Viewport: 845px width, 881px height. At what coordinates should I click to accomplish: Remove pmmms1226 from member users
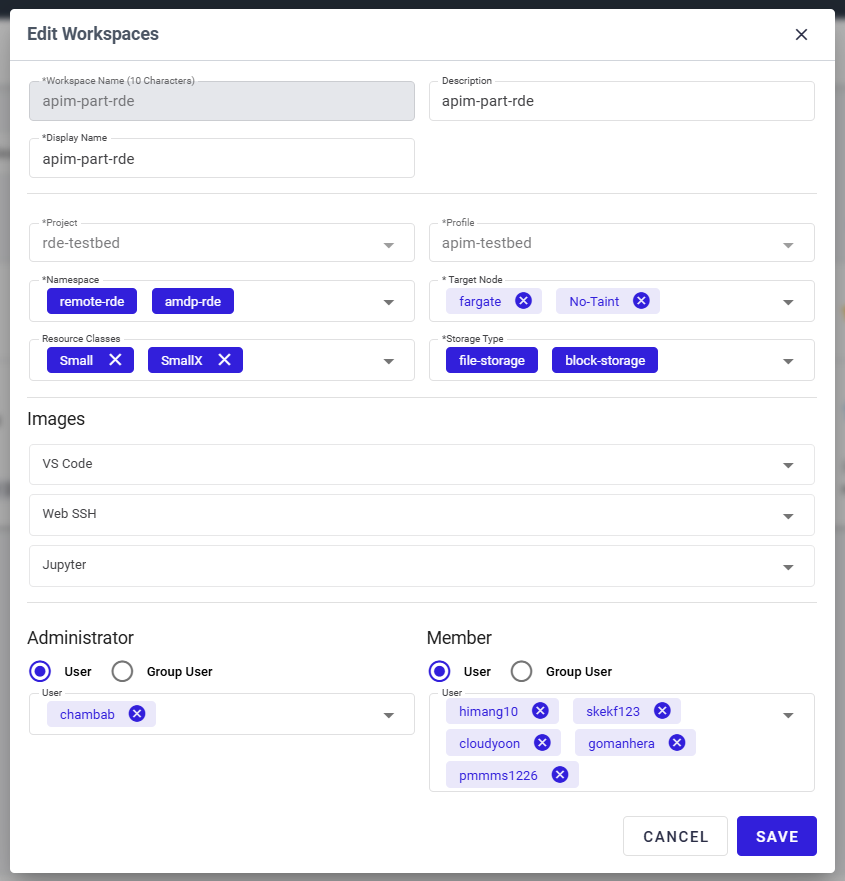click(x=560, y=775)
